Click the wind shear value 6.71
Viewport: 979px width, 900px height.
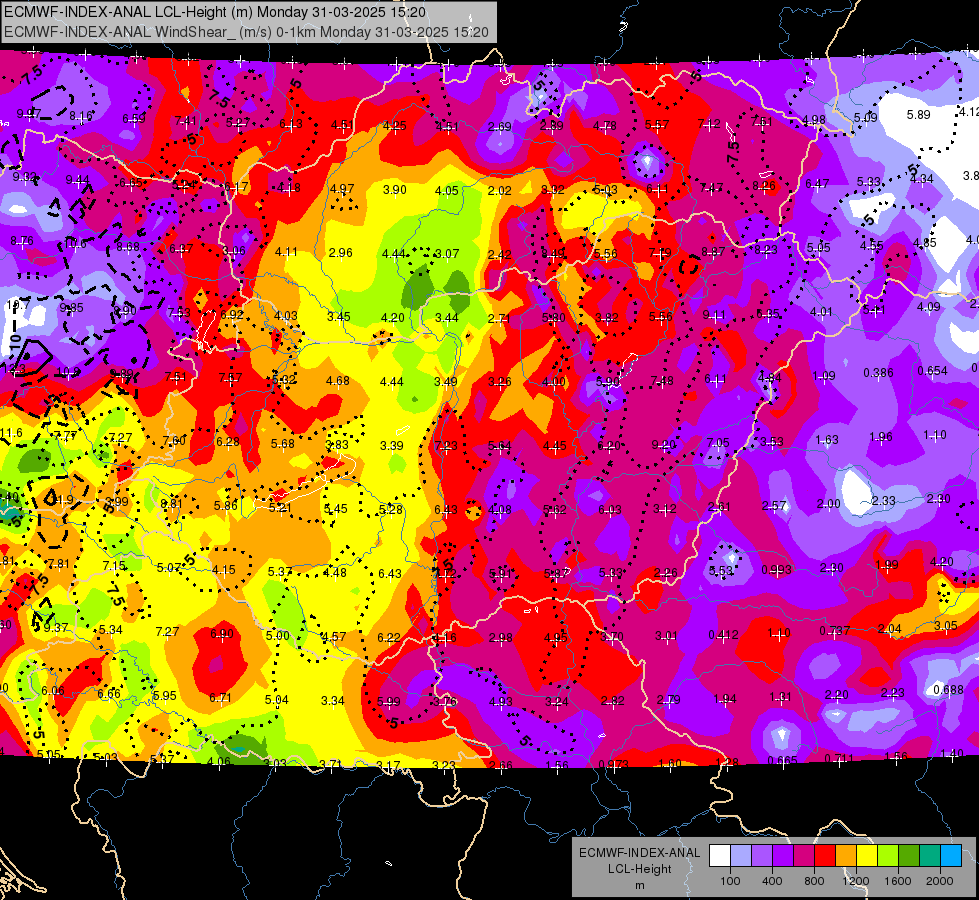click(x=220, y=698)
